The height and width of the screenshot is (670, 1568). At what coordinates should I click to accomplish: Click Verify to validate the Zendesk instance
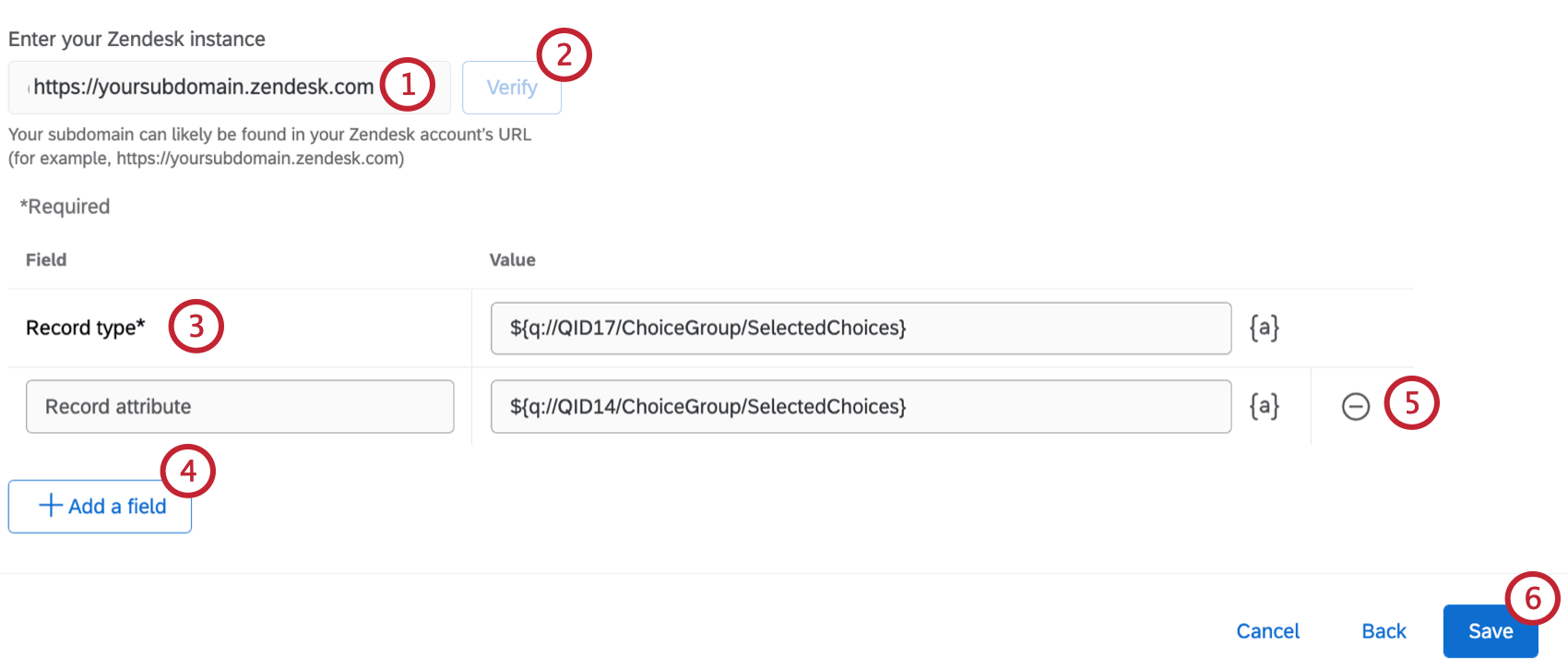tap(512, 87)
